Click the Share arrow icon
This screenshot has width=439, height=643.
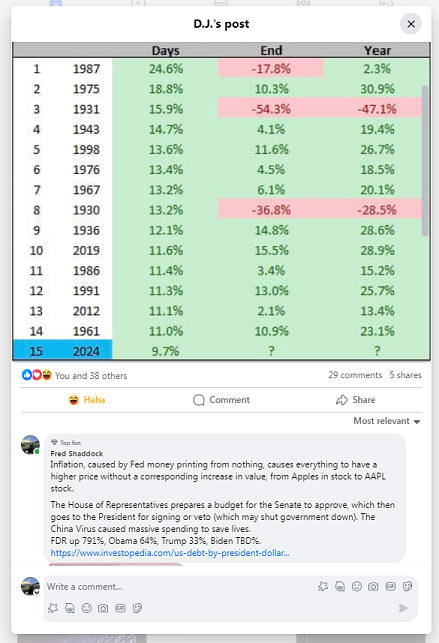(341, 400)
